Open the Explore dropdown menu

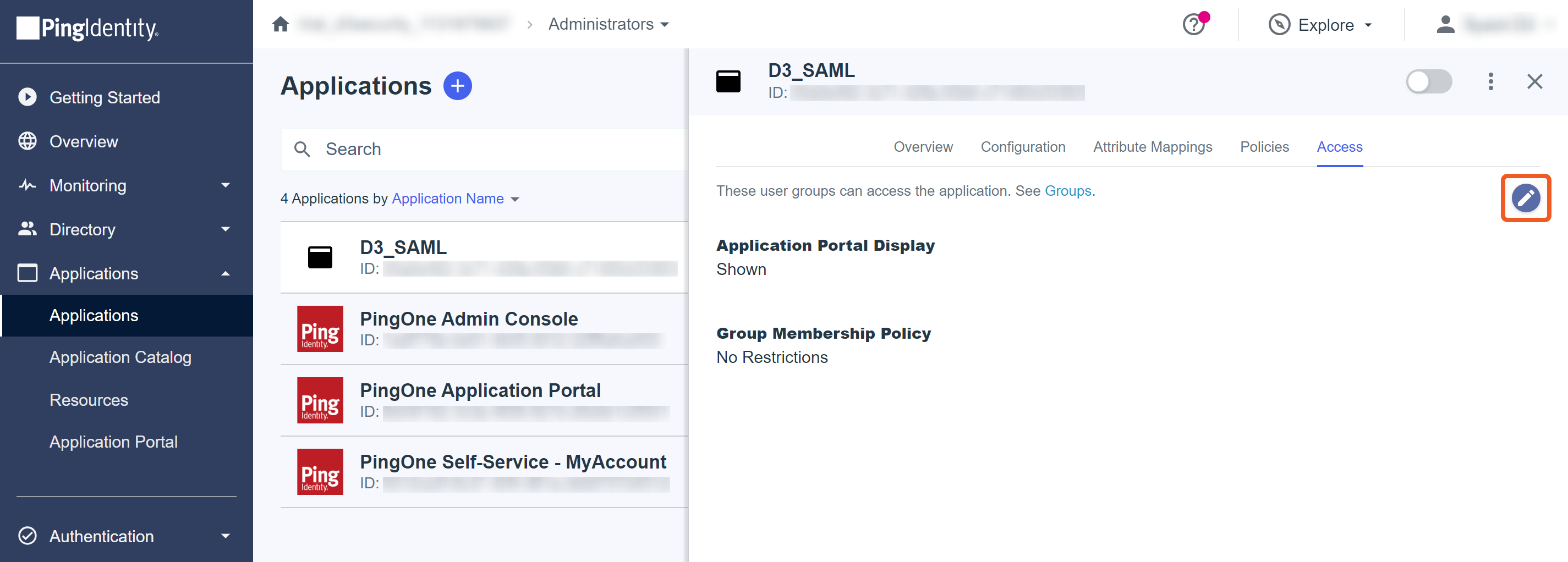click(1320, 25)
